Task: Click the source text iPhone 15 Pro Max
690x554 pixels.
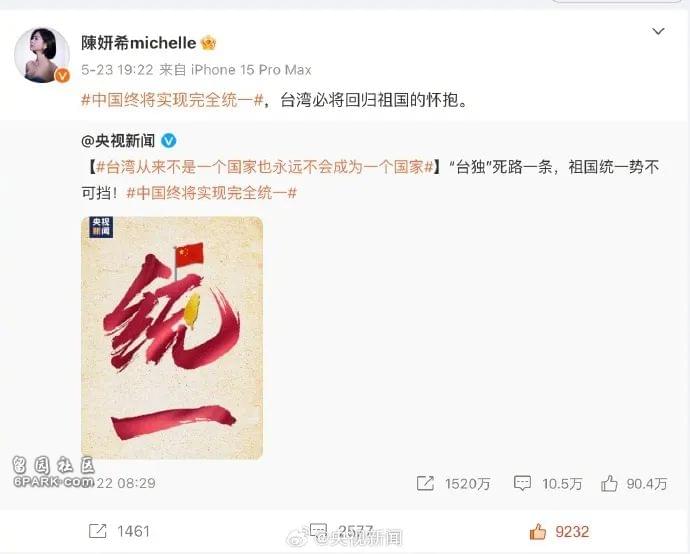Action: coord(251,70)
